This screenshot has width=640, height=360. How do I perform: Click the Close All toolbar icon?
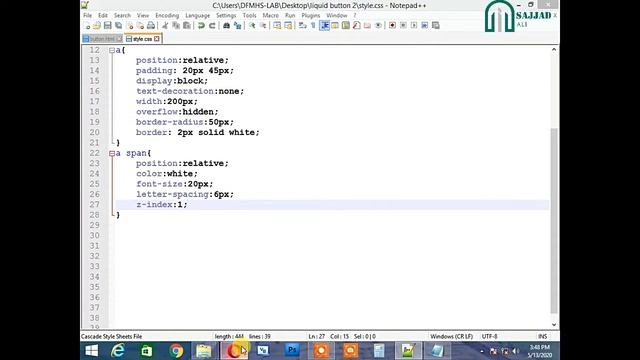tap(141, 25)
